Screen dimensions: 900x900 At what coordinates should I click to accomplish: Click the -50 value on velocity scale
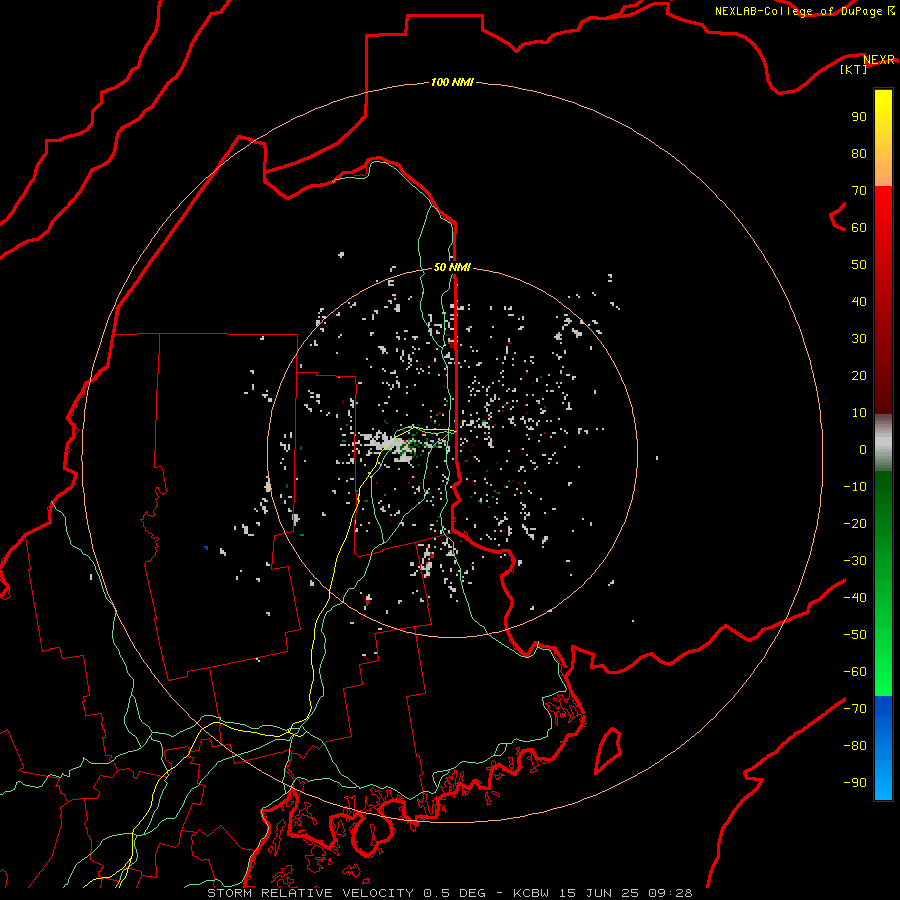click(855, 635)
